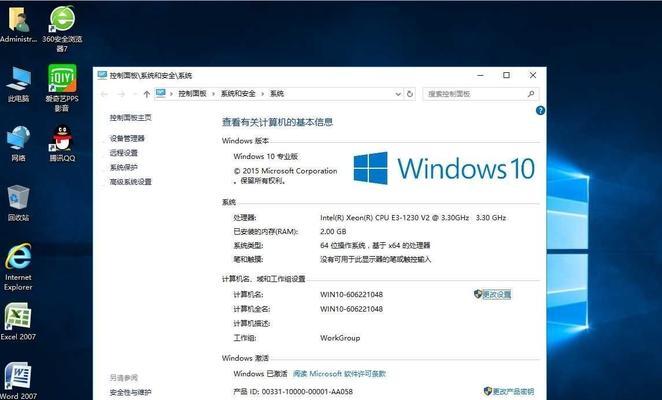Select 控制面板 breadcrumb segment
The width and height of the screenshot is (662, 400).
[193, 94]
